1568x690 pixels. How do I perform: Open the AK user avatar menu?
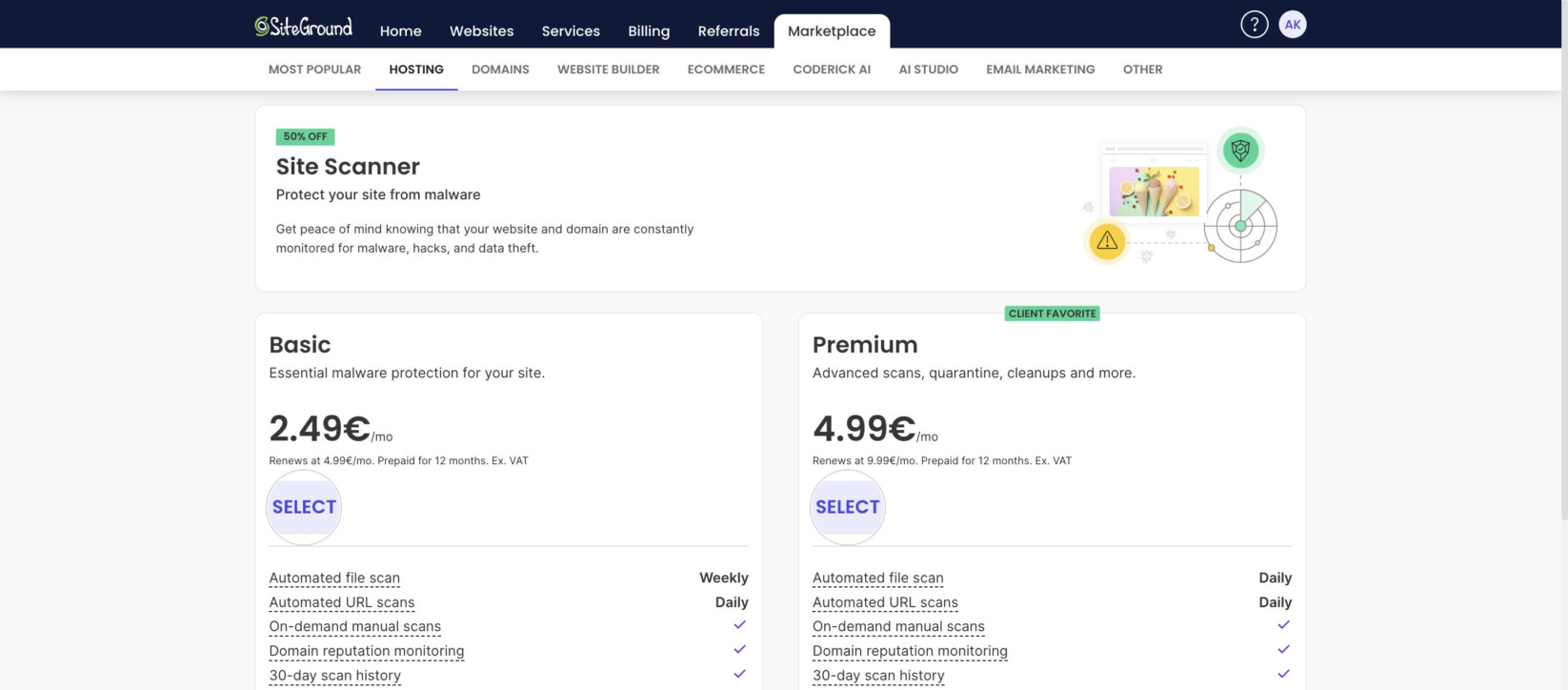tap(1292, 25)
